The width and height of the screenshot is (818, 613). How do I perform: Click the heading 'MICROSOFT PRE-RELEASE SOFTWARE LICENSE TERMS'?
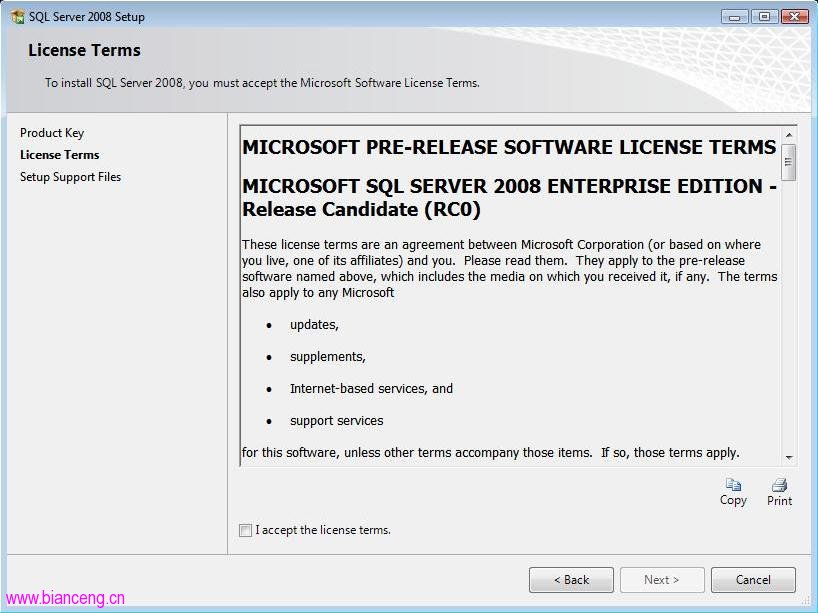click(x=509, y=147)
